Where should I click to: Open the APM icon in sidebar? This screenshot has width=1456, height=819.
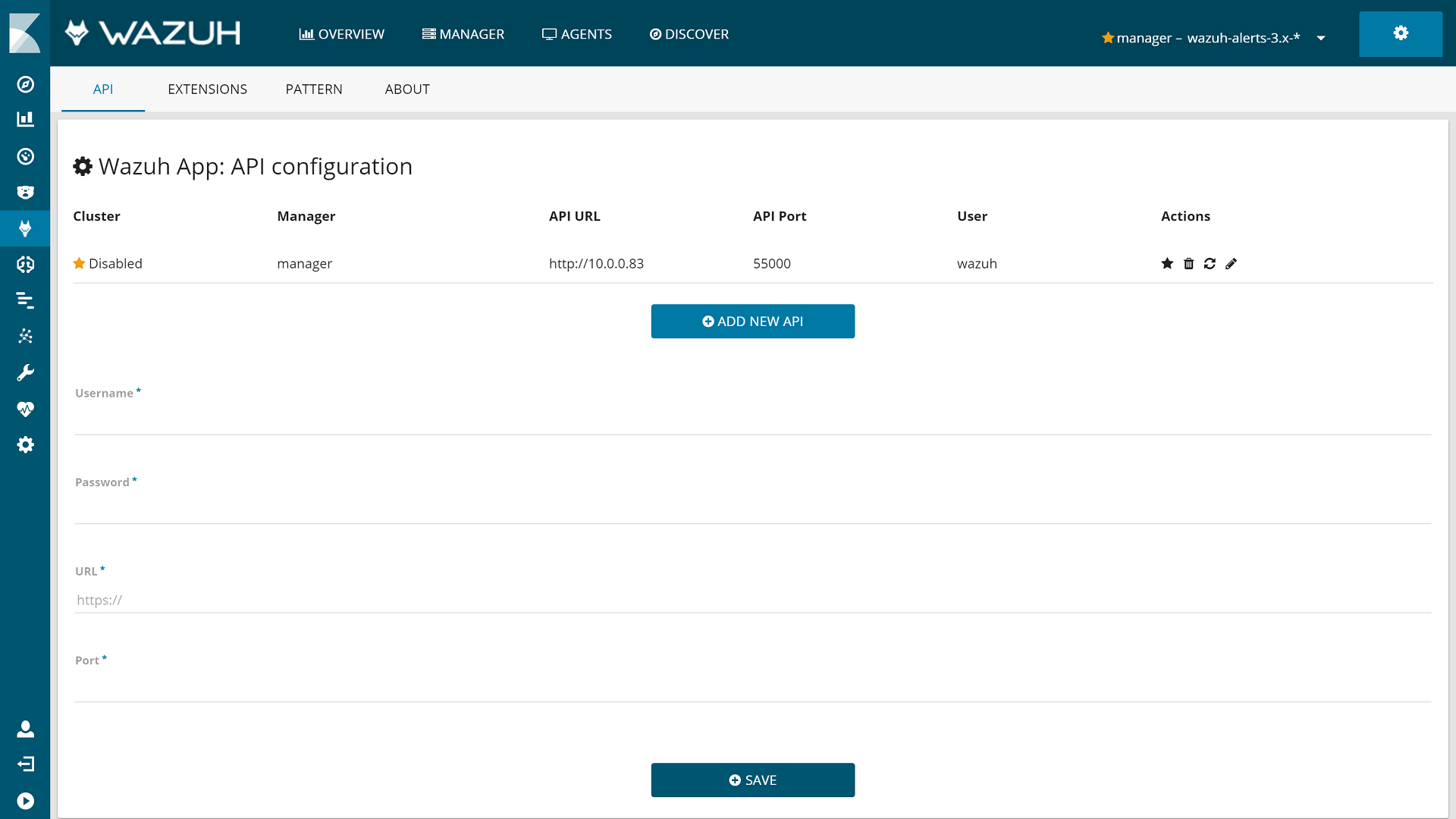pos(25,264)
